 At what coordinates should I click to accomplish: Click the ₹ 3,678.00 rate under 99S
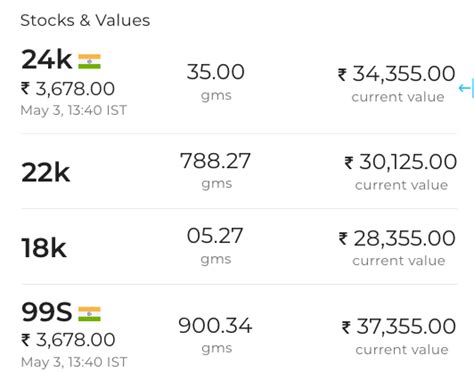pyautogui.click(x=68, y=340)
